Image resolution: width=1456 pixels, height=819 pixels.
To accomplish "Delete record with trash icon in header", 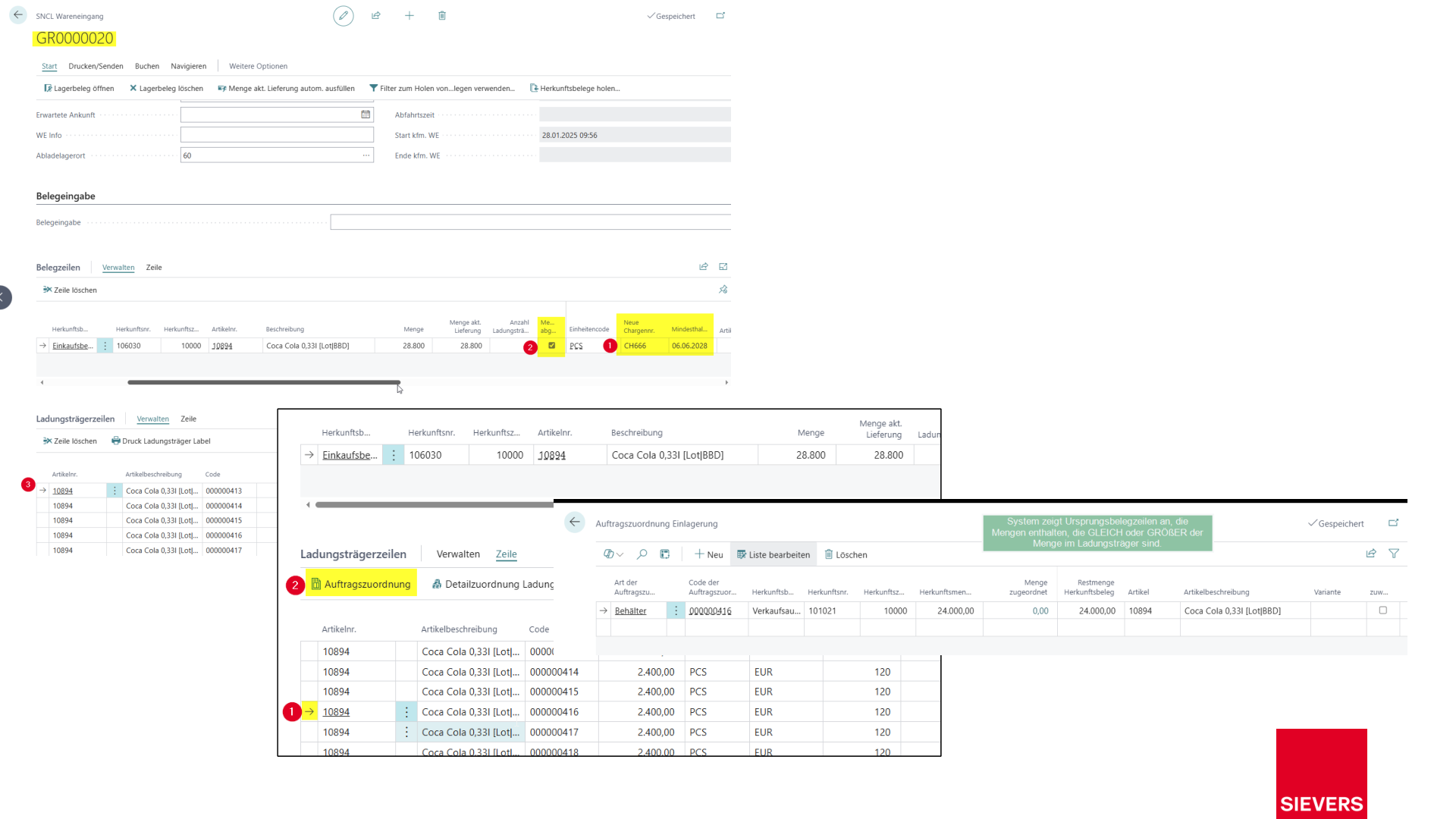I will (x=442, y=15).
